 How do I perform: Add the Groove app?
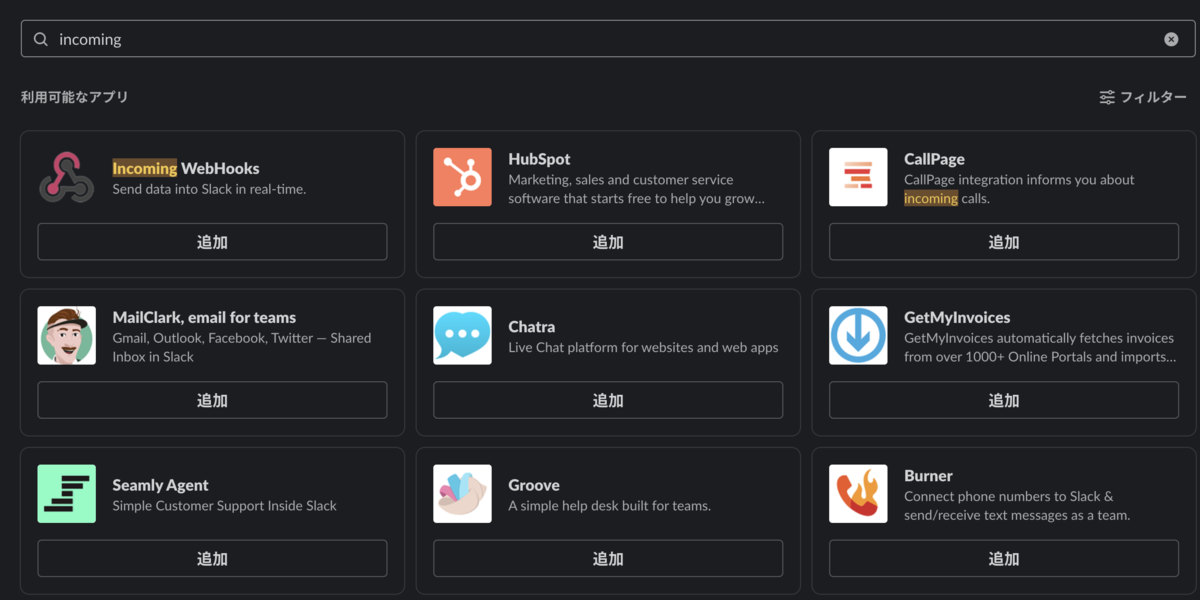[608, 558]
